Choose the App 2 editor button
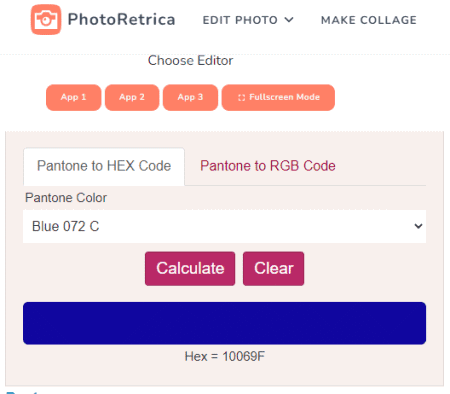The width and height of the screenshot is (450, 394). click(132, 97)
